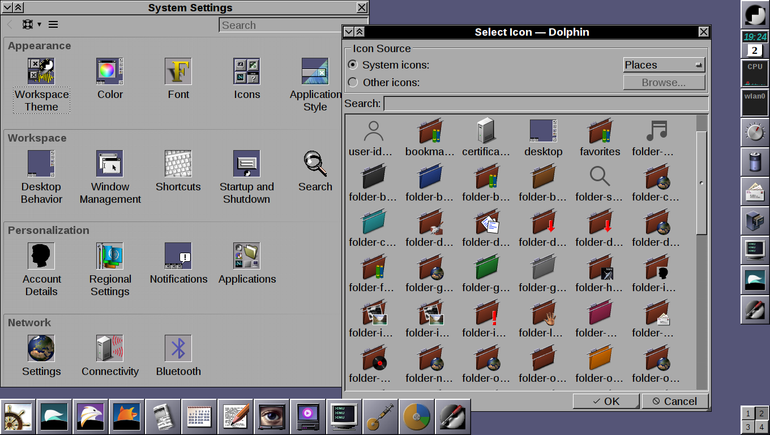Click the icon list vertical scrollbar
Screen dimensions: 770x435
(x=702, y=252)
